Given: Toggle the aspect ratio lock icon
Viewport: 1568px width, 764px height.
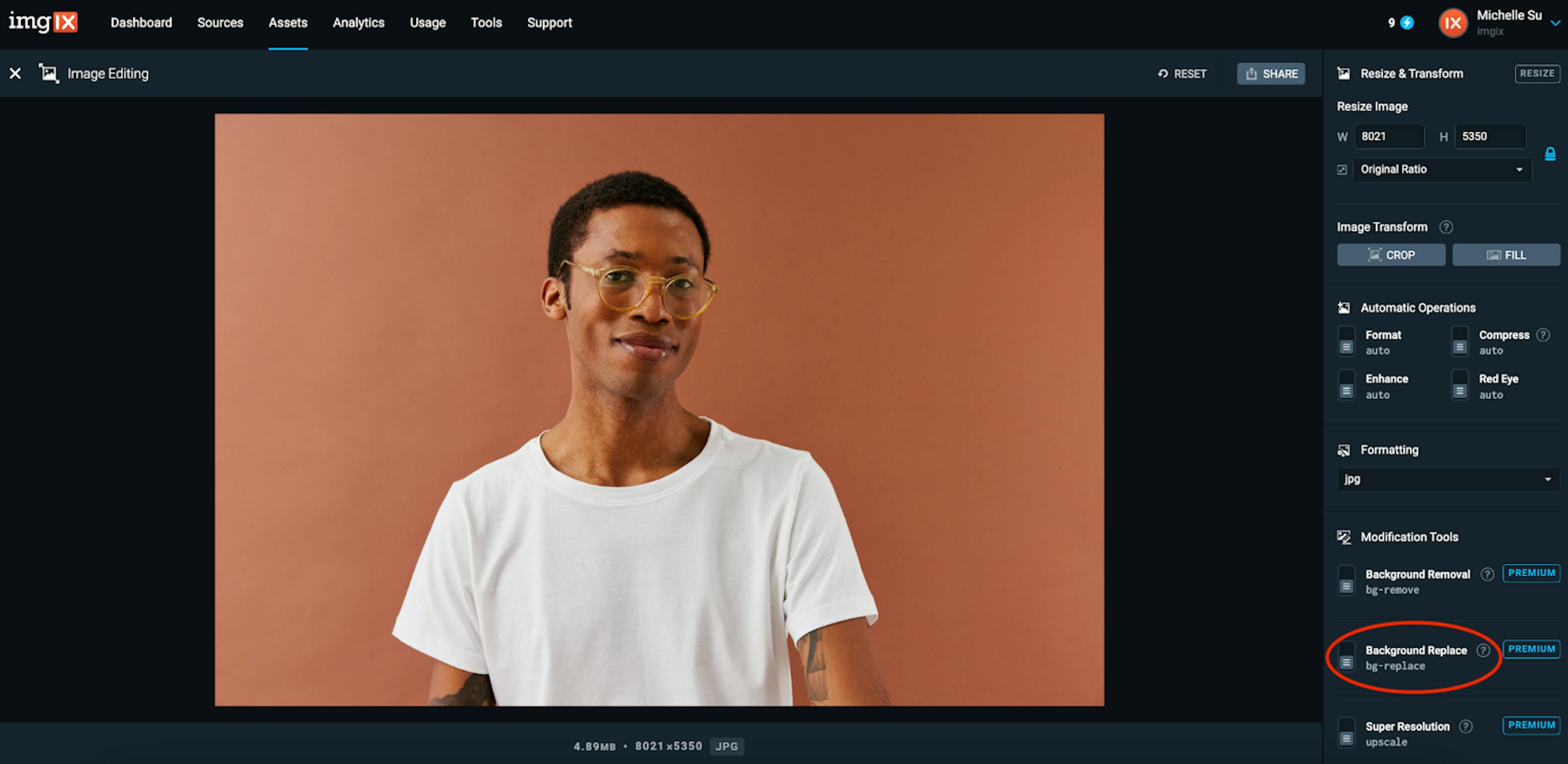Looking at the screenshot, I should point(1550,153).
